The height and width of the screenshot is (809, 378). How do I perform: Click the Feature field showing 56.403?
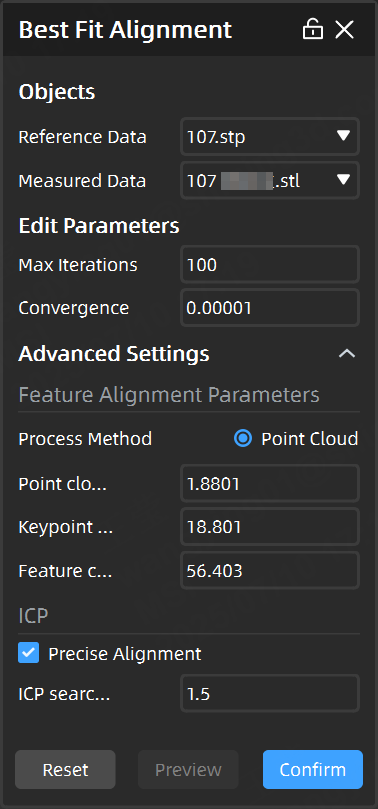tap(270, 571)
